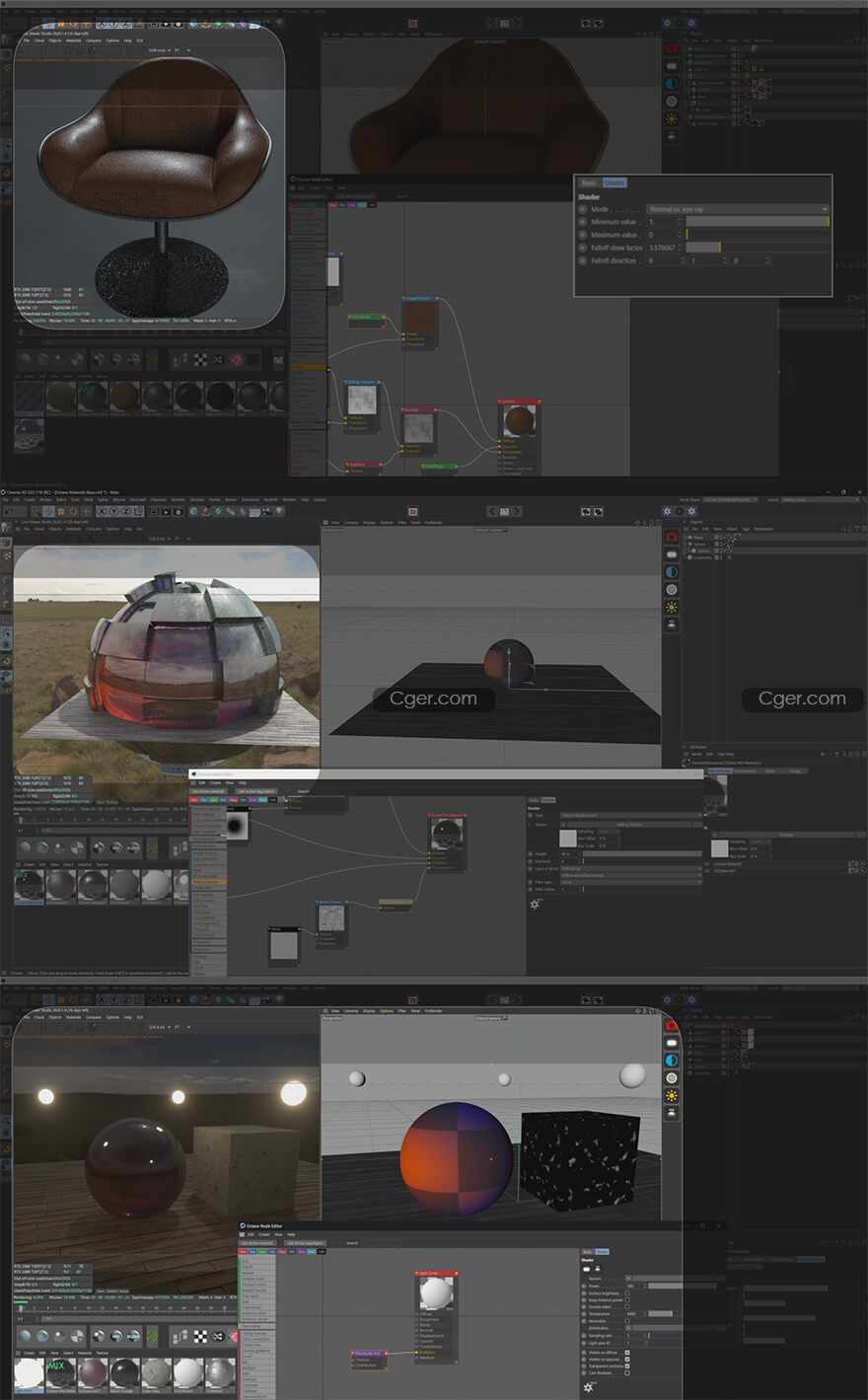This screenshot has height=1400, width=868.
Task: Open Filter type dropdown in middle node editor
Action: (630, 882)
